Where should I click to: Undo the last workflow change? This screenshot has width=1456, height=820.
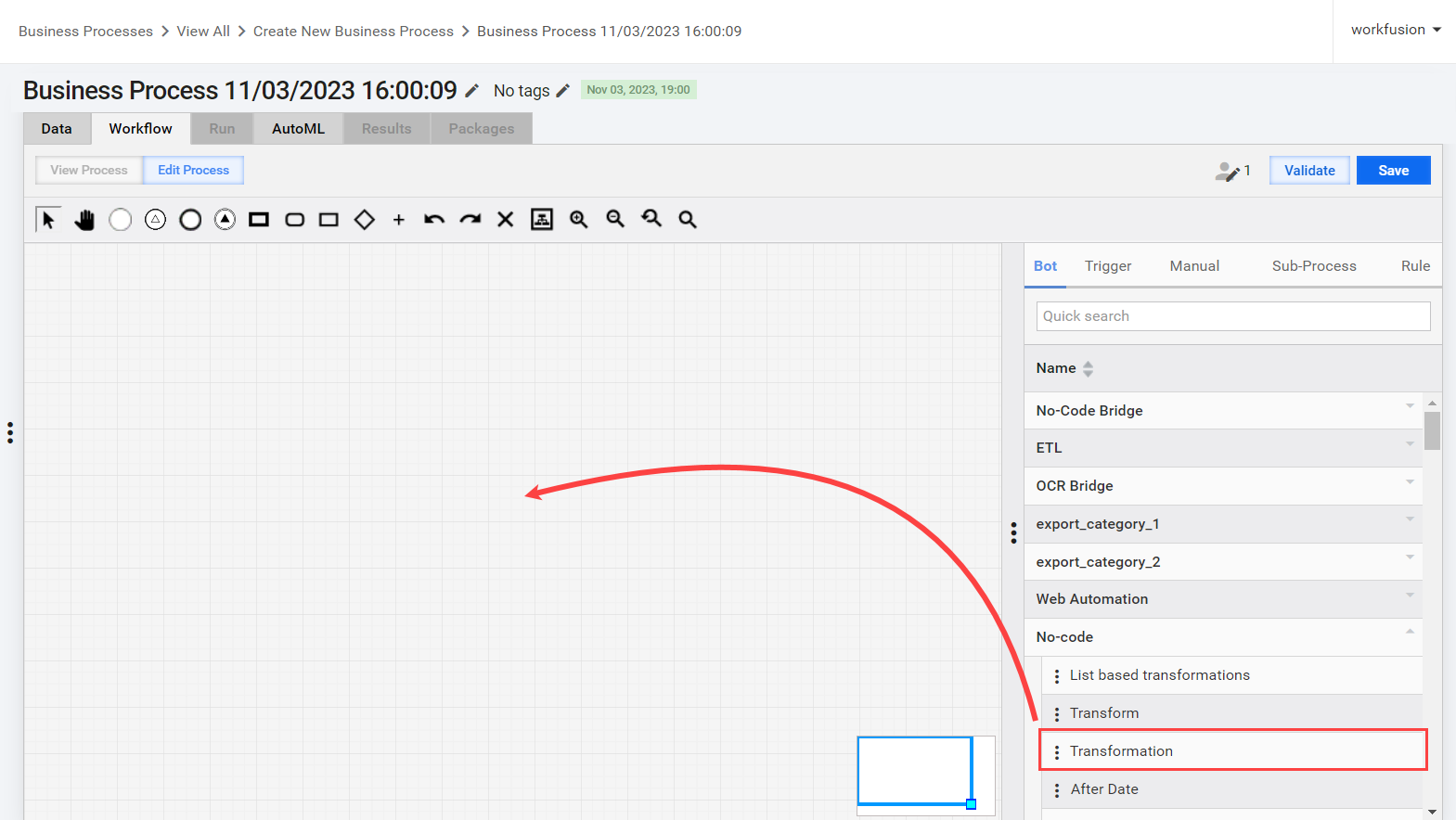[x=434, y=220]
